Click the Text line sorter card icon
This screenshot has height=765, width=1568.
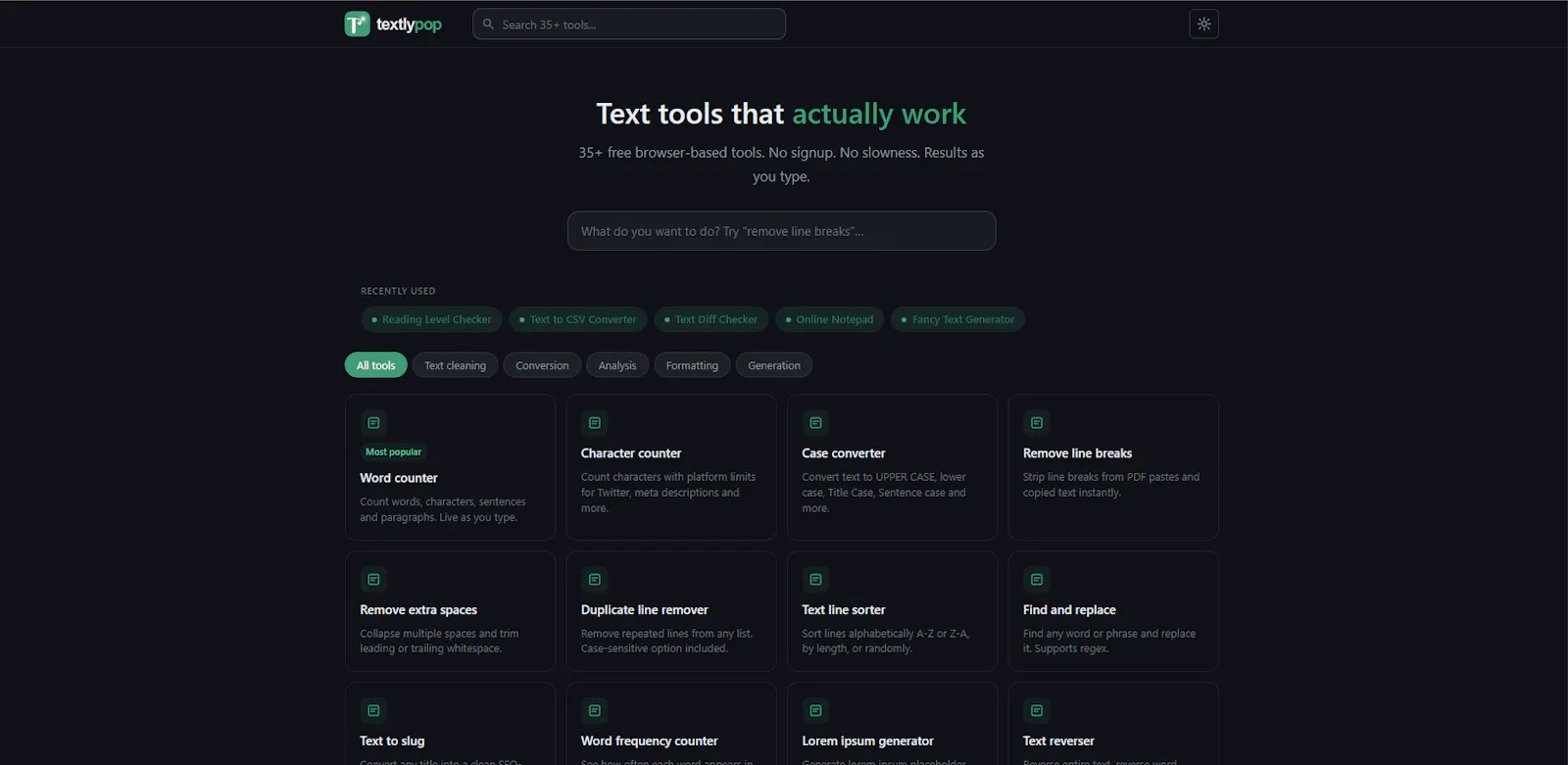pos(815,580)
